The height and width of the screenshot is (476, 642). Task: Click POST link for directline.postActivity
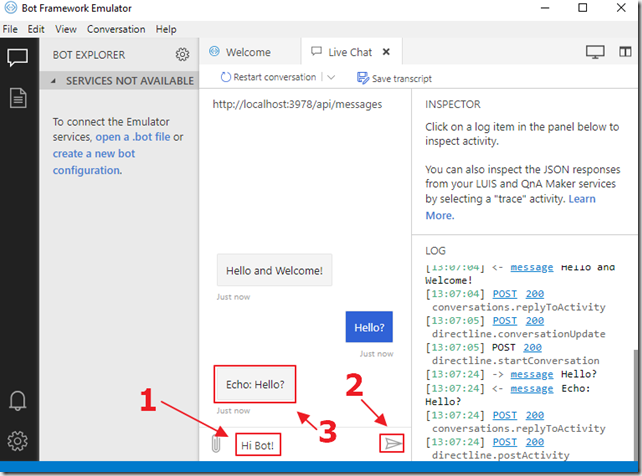point(504,442)
